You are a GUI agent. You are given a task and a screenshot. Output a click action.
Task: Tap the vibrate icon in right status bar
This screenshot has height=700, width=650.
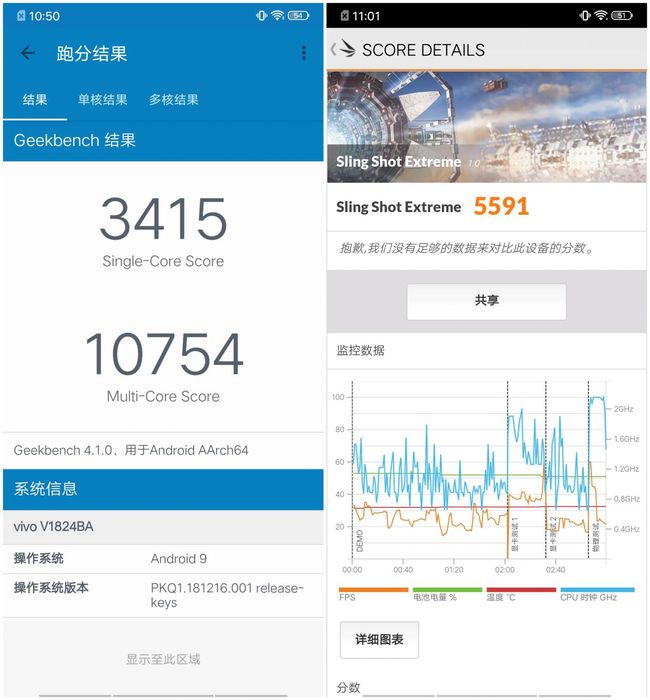pos(584,16)
